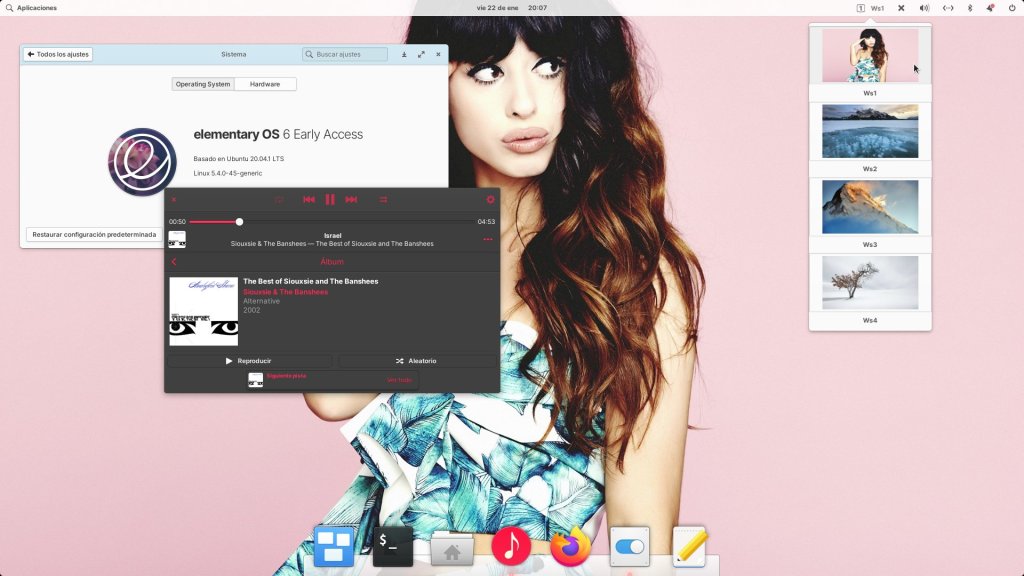Open the Firefox browser from the dock
The width and height of the screenshot is (1024, 576).
[x=570, y=546]
